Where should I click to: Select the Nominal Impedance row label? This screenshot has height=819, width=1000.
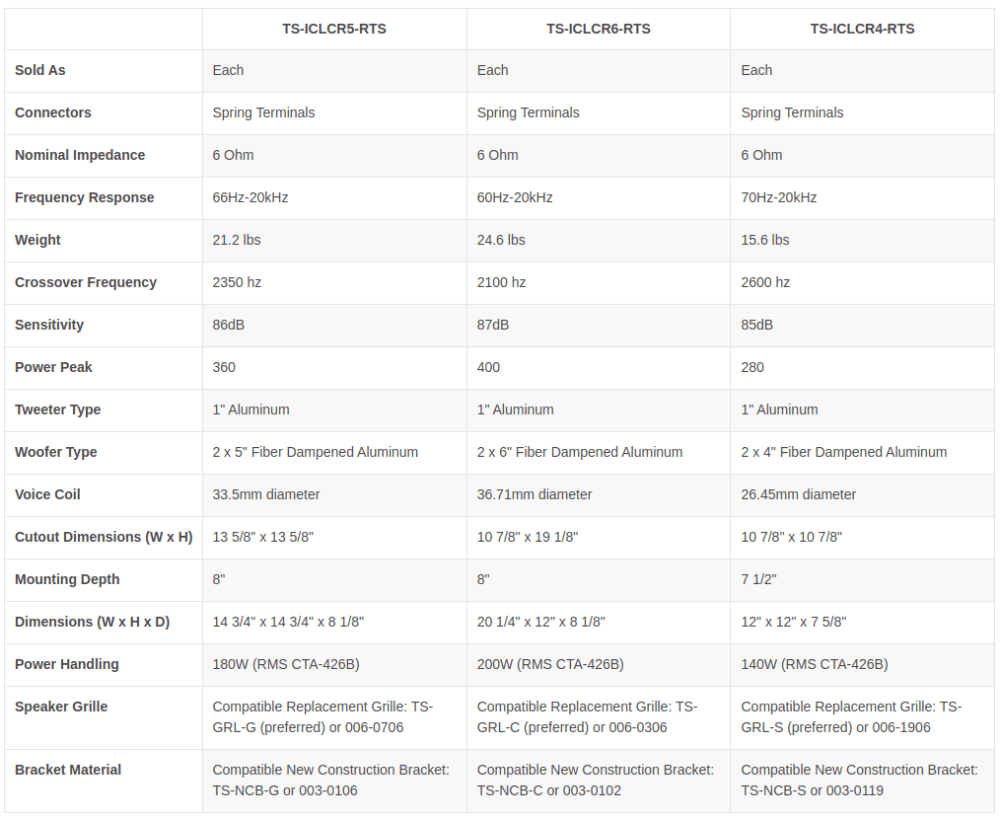point(80,155)
